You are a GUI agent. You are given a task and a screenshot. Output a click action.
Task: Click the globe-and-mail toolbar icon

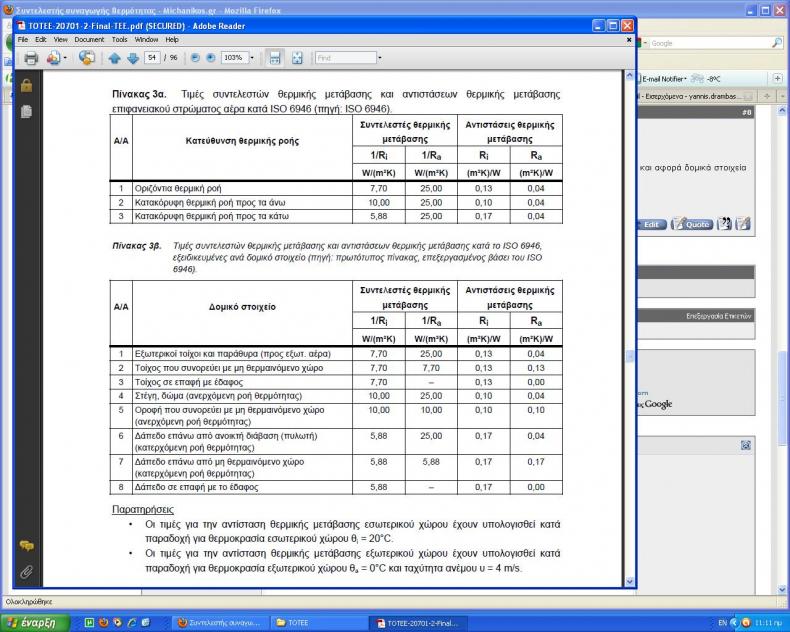point(87,57)
